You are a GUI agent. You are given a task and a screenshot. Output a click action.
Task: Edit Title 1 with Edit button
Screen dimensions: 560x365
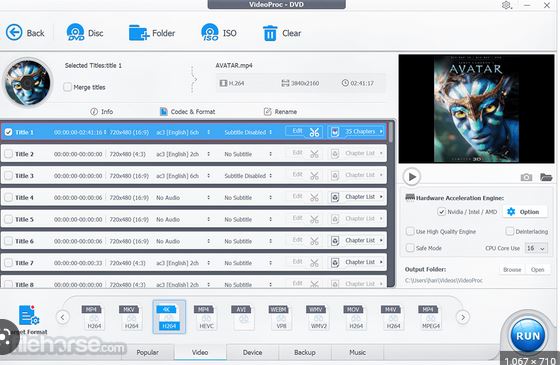(297, 131)
